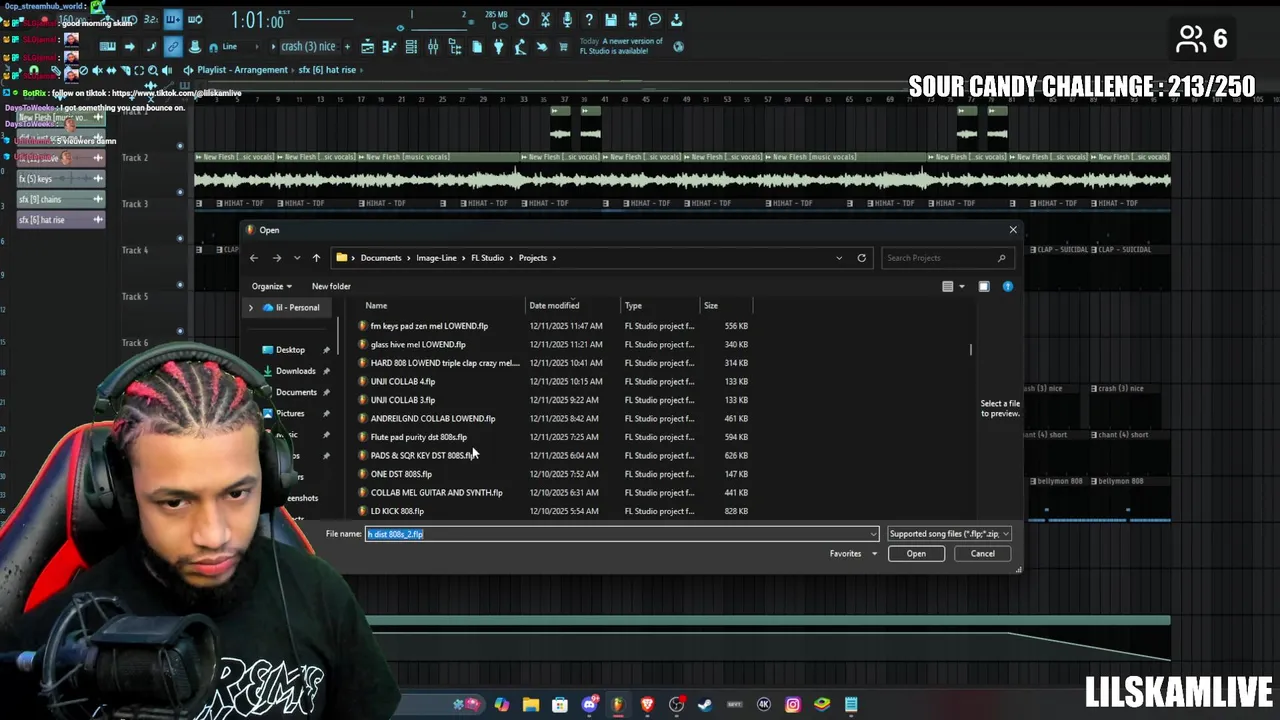Open Steam from the taskbar

tap(705, 704)
